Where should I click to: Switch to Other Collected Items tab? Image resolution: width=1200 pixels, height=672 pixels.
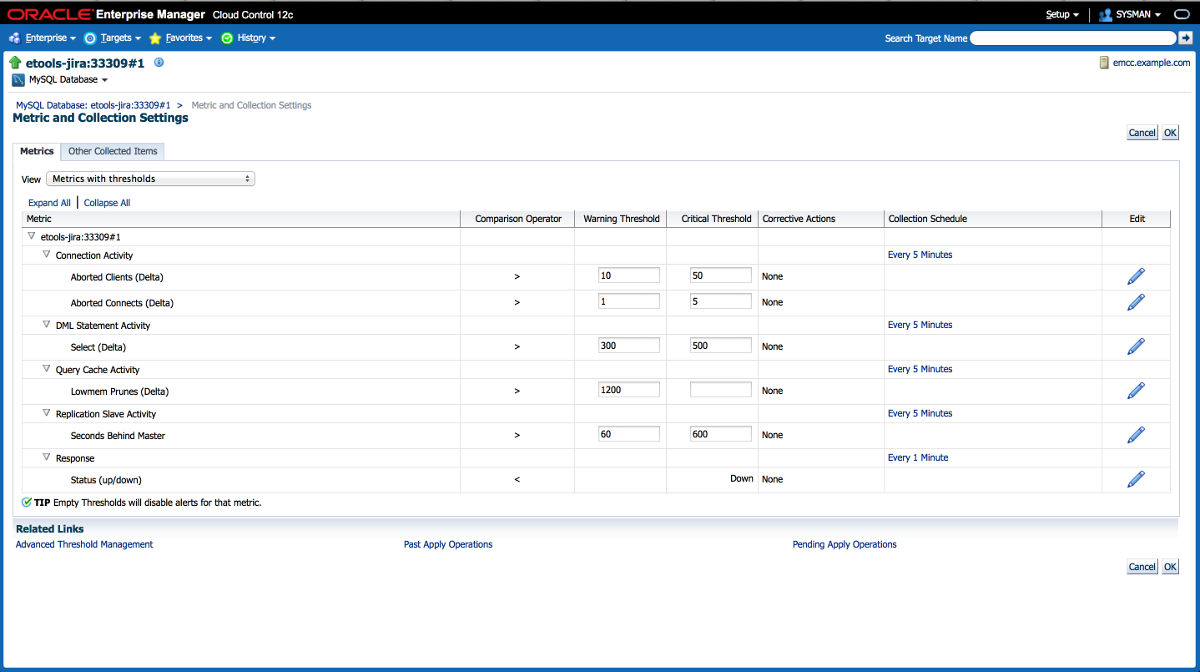pyautogui.click(x=112, y=151)
